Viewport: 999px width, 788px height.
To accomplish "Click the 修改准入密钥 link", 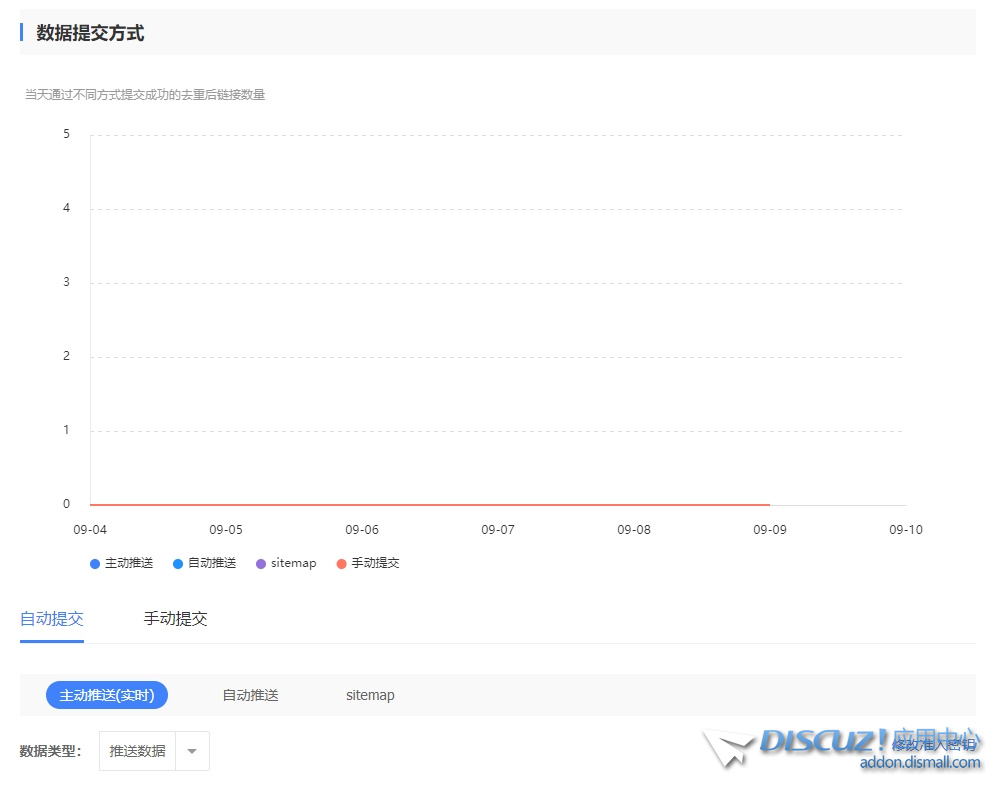I will [x=933, y=745].
